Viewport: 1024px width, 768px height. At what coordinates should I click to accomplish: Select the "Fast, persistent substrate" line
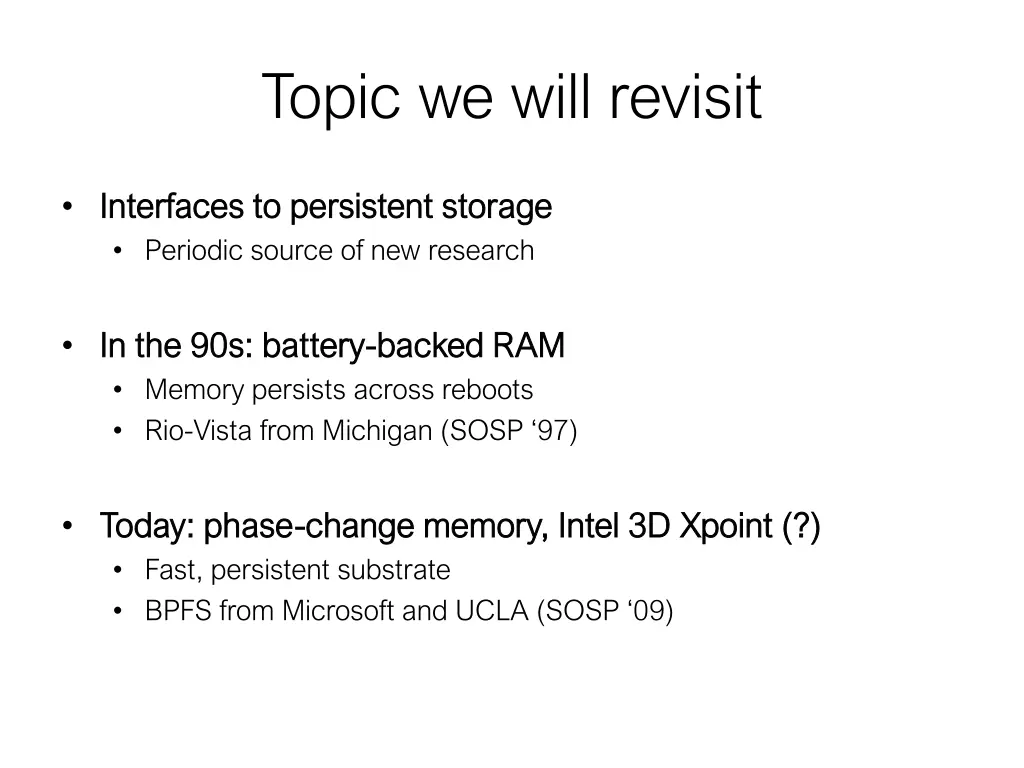coord(297,570)
